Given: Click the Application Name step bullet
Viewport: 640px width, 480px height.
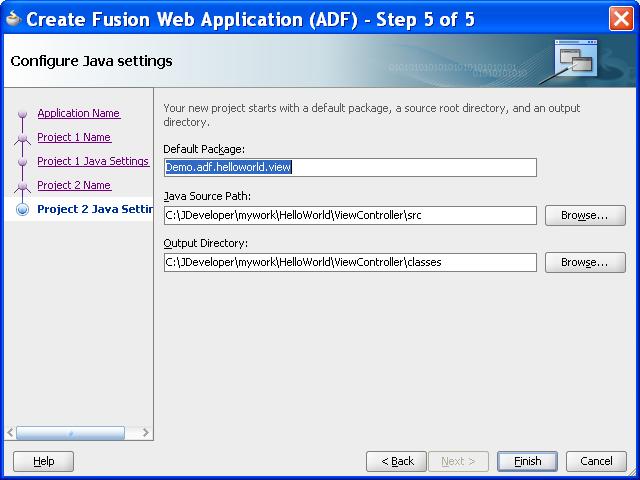Looking at the screenshot, I should pos(22,113).
